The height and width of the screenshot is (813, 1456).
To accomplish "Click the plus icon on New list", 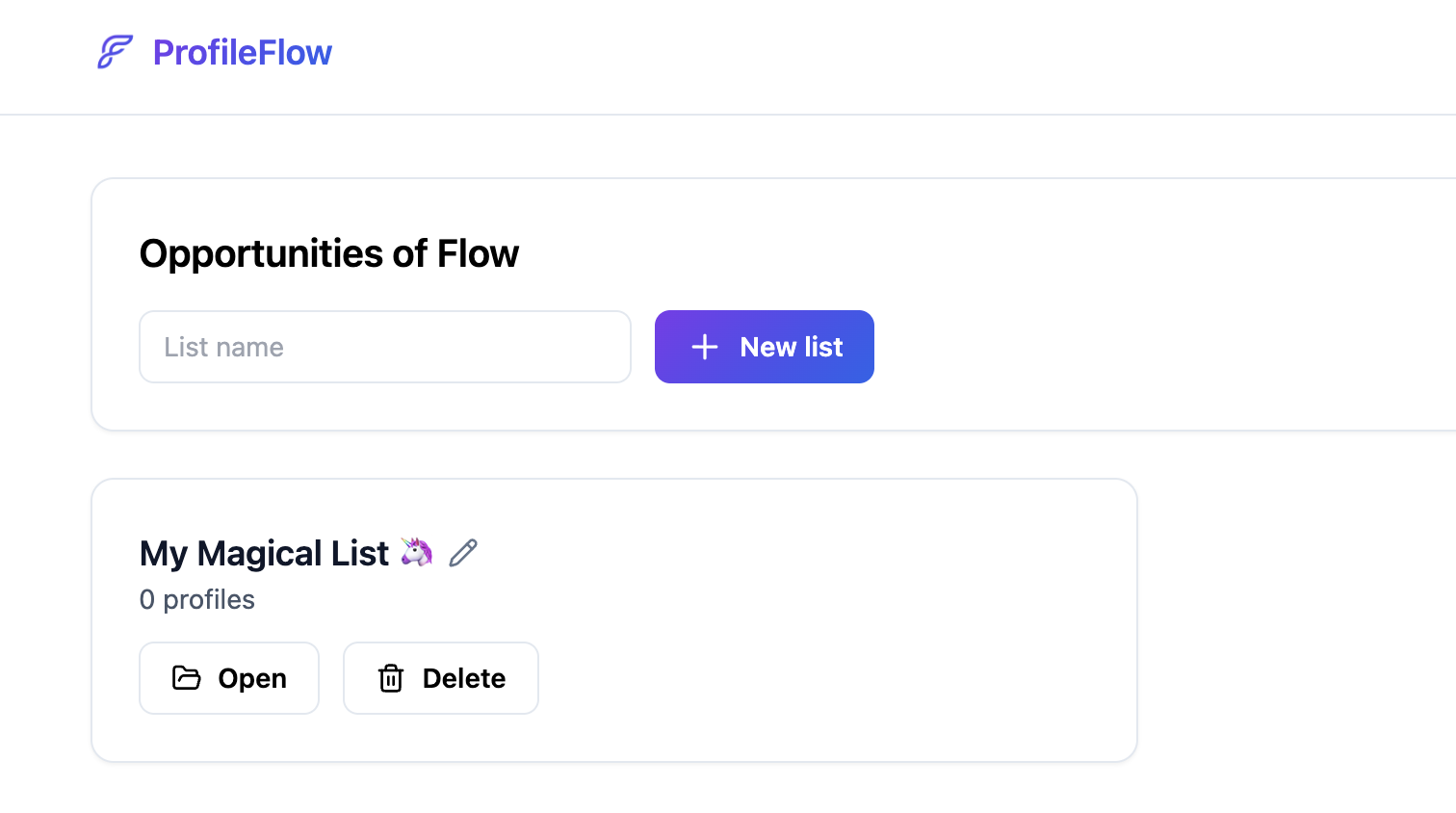I will 705,347.
